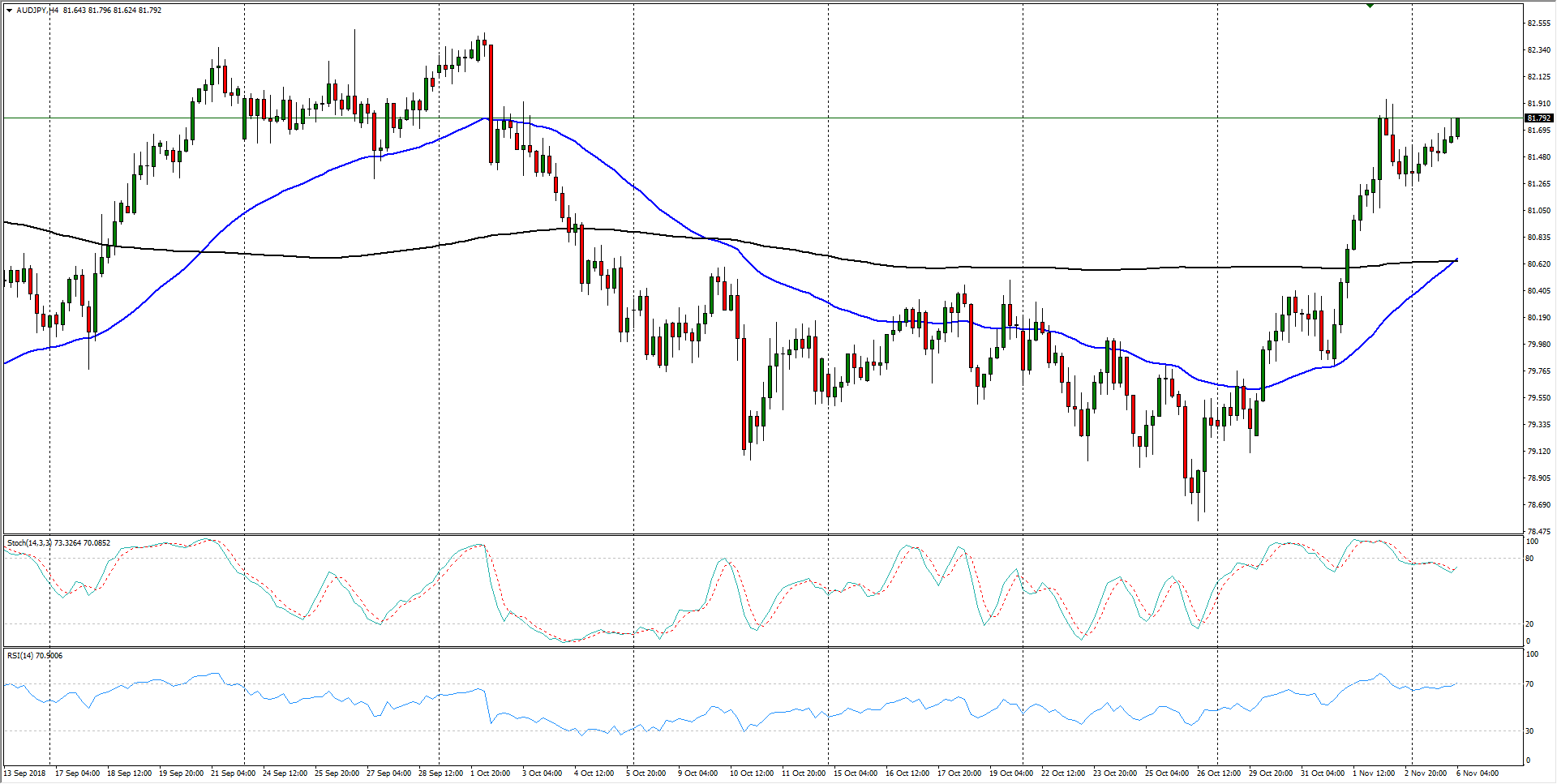Click the 78.475 price scale label

click(1538, 532)
